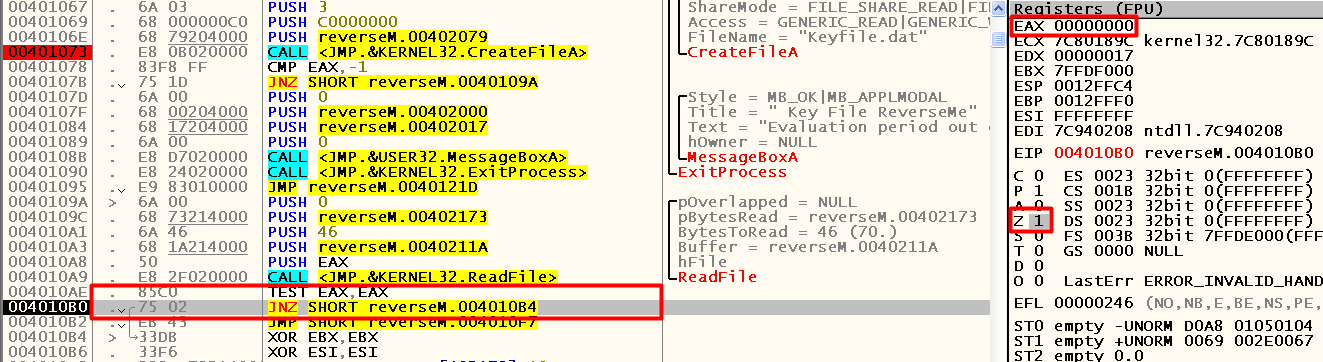This screenshot has width=1323, height=362.
Task: Select JMP SHORT reverseM.004010F7 instruction
Action: click(403, 322)
